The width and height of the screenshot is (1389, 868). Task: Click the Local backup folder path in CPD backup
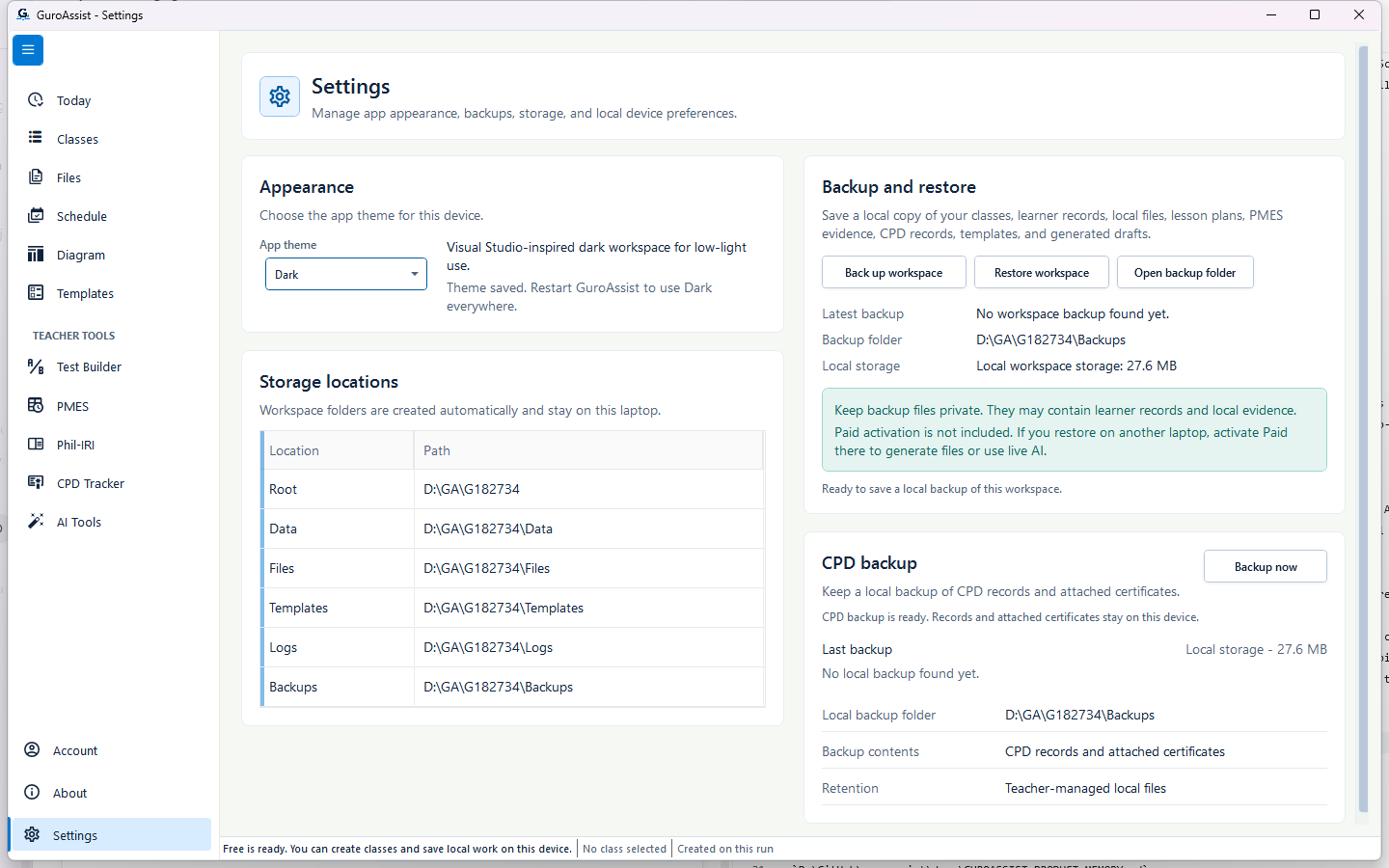[1079, 715]
